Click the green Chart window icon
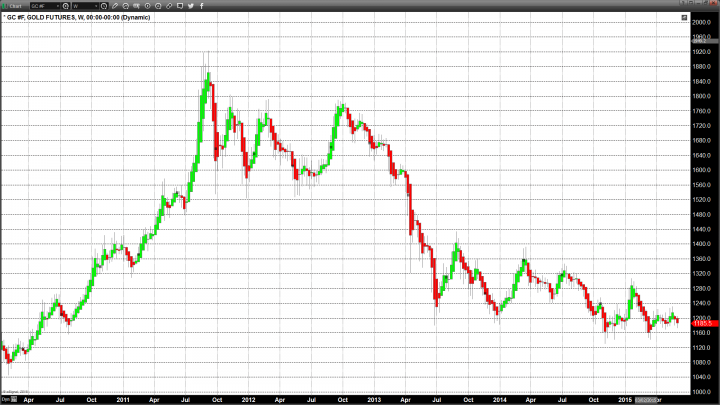 [5, 6]
